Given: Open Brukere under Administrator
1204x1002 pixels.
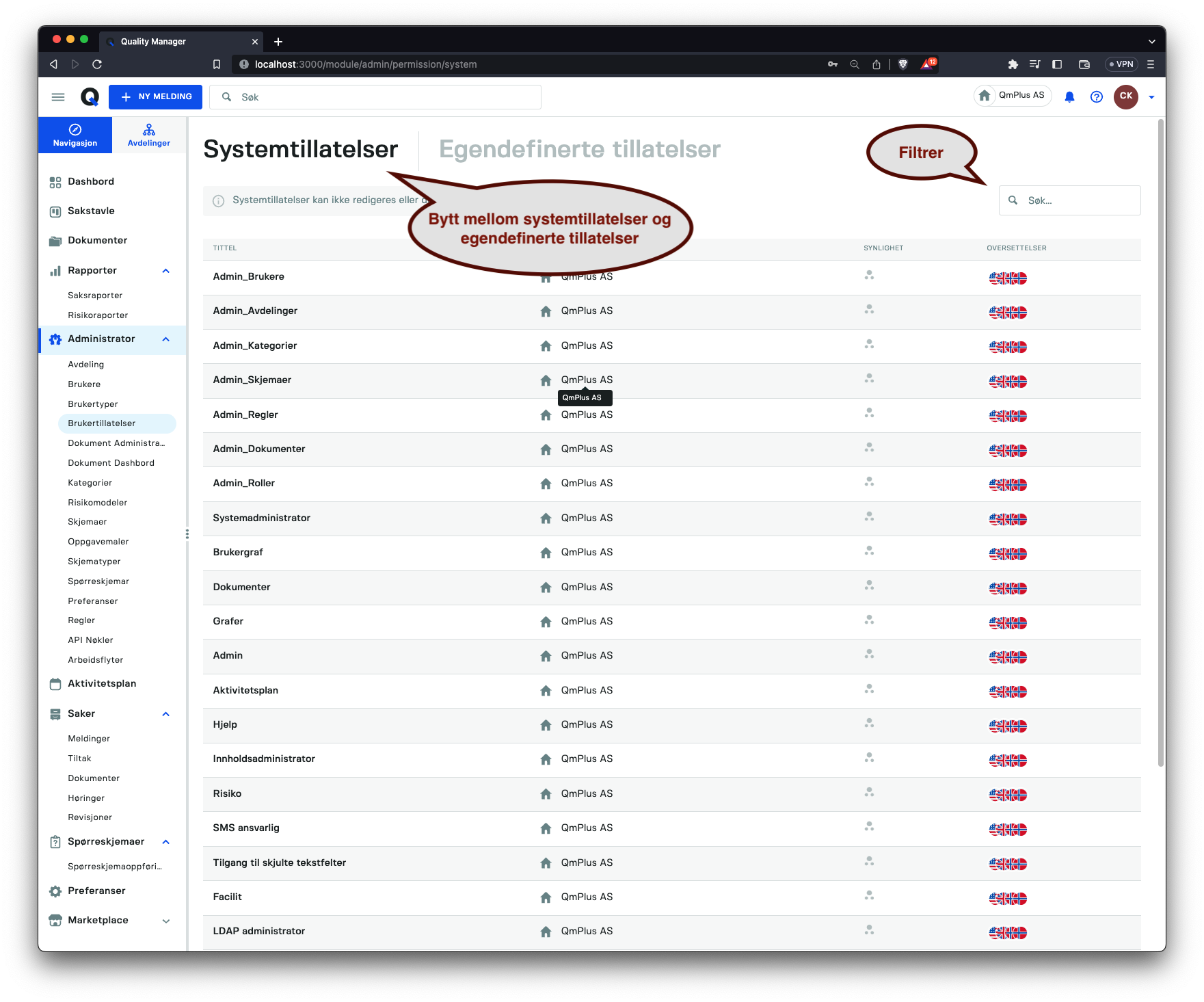Looking at the screenshot, I should pos(84,384).
